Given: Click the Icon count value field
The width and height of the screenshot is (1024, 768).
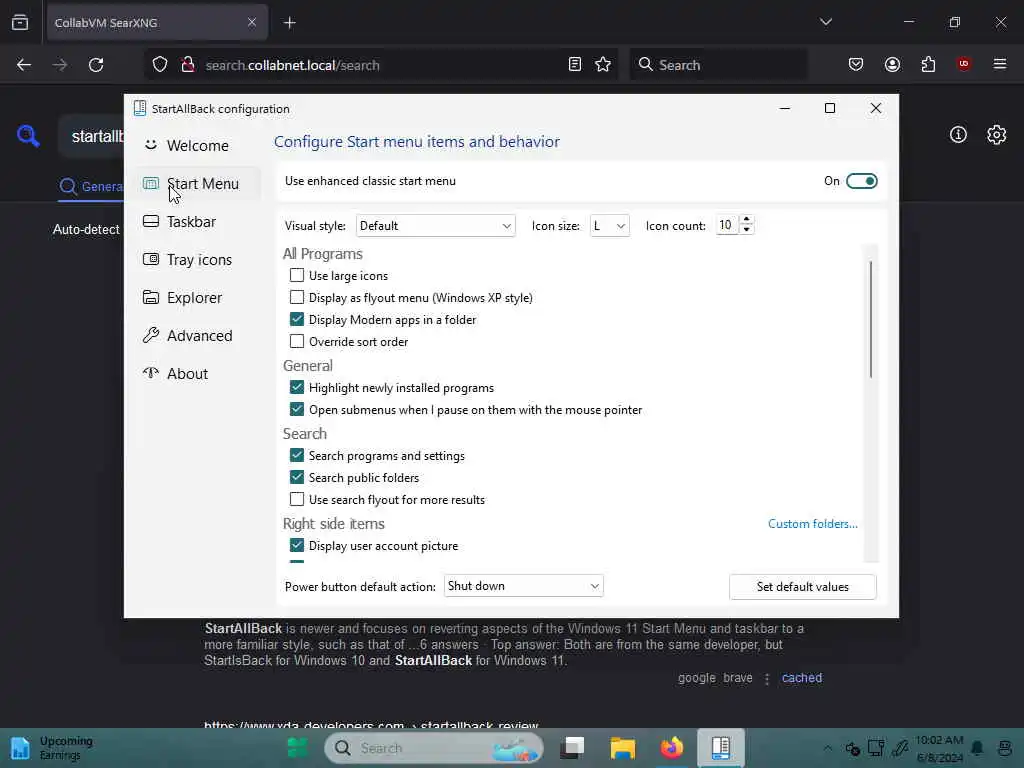Looking at the screenshot, I should tap(728, 225).
